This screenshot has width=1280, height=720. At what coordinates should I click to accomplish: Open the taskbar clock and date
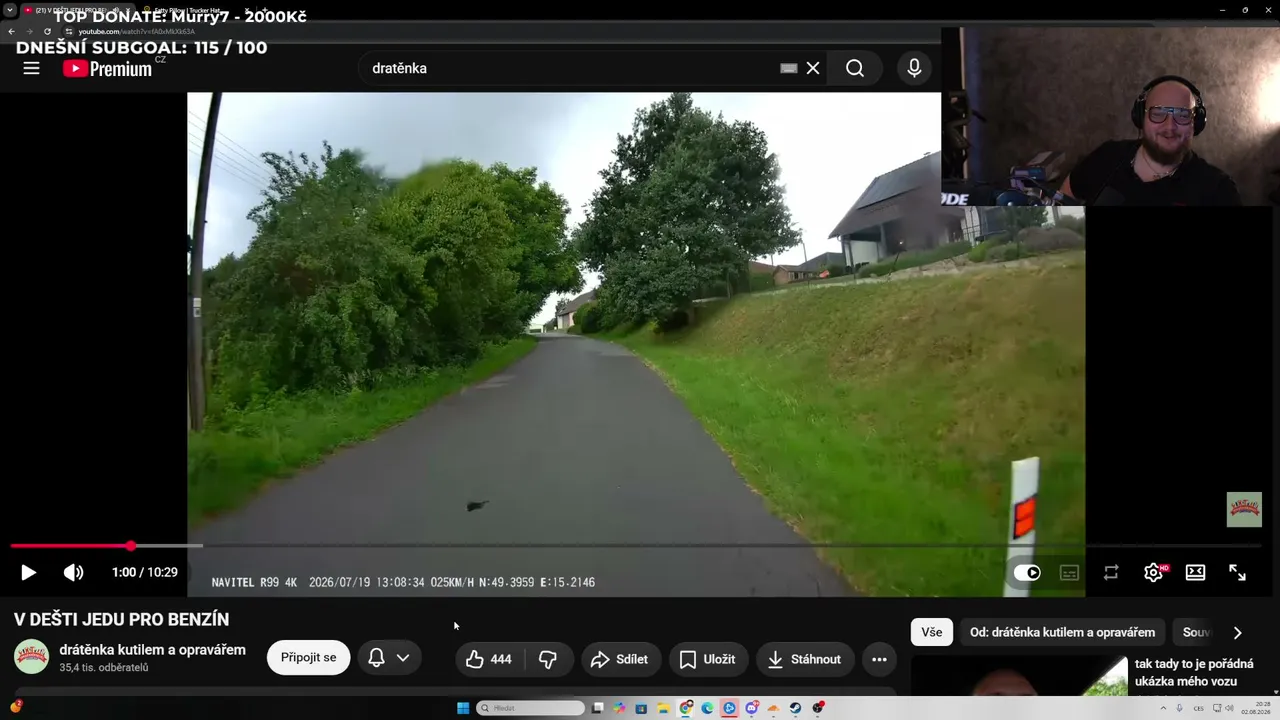[x=1258, y=708]
